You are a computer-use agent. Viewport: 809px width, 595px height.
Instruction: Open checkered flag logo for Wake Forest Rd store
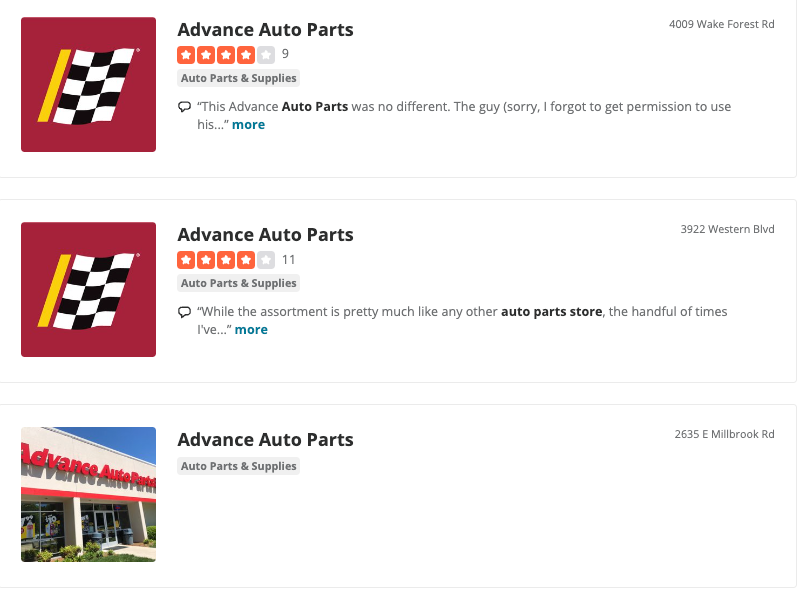pyautogui.click(x=88, y=84)
